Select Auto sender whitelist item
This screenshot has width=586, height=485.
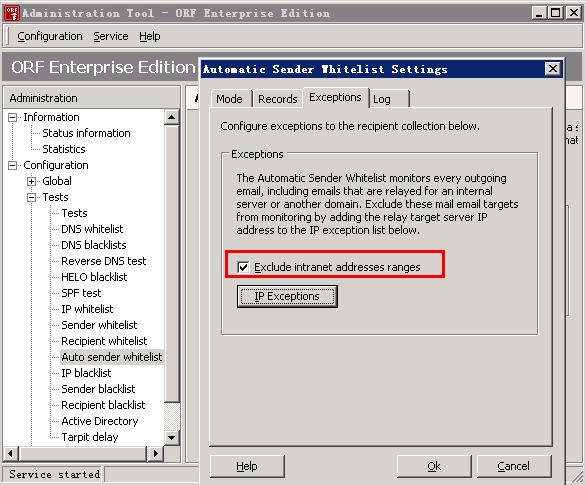click(x=112, y=357)
